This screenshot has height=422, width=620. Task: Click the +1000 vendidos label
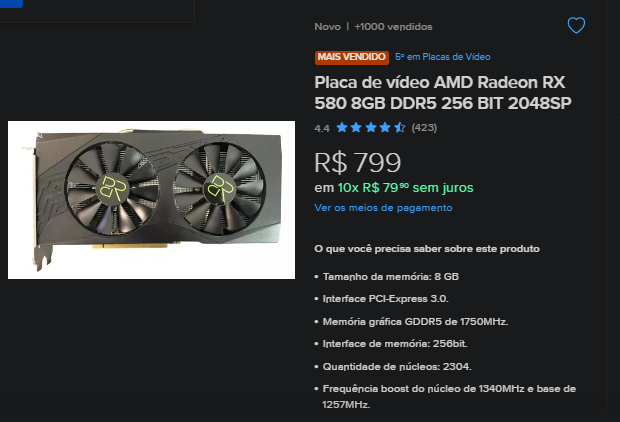pyautogui.click(x=393, y=27)
